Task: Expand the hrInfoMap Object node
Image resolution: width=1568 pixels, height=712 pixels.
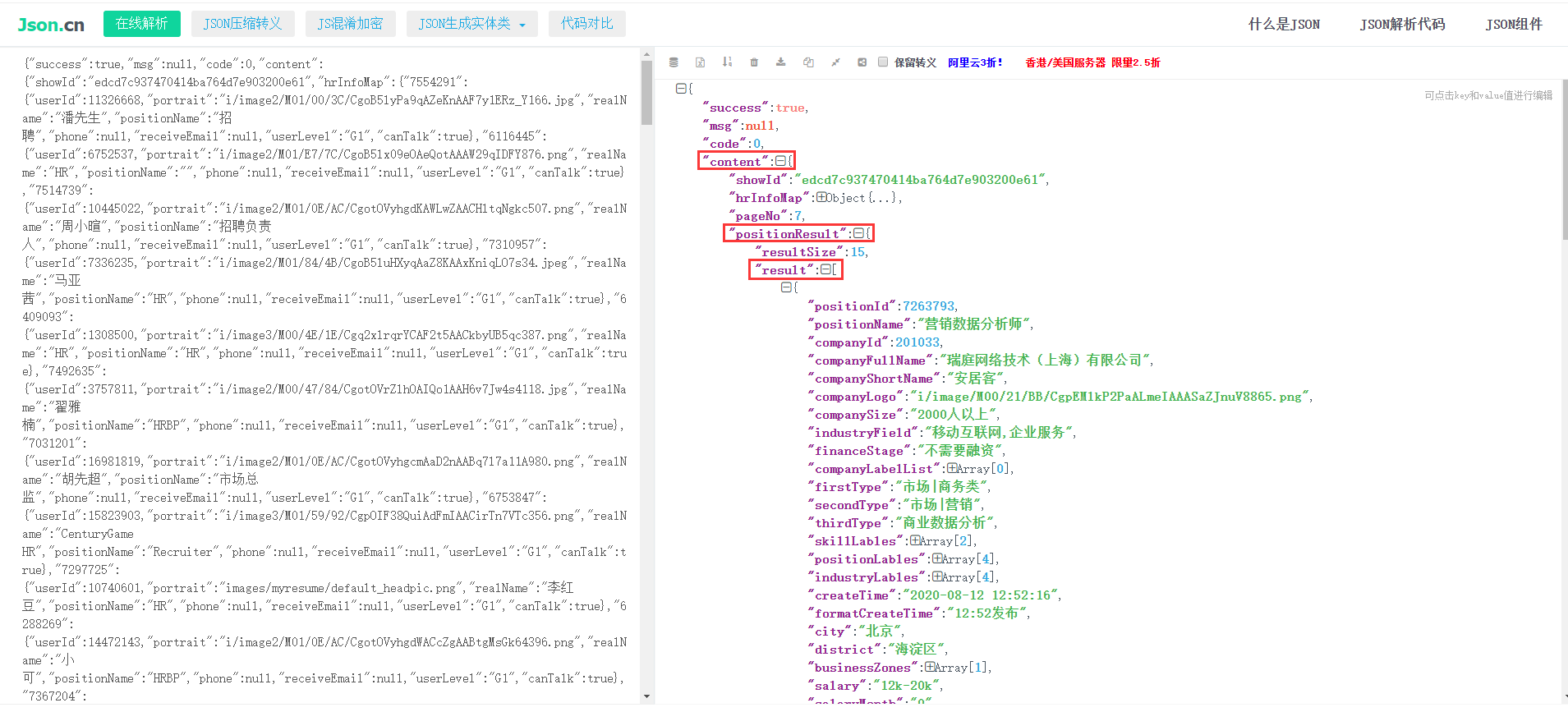Action: [x=821, y=197]
